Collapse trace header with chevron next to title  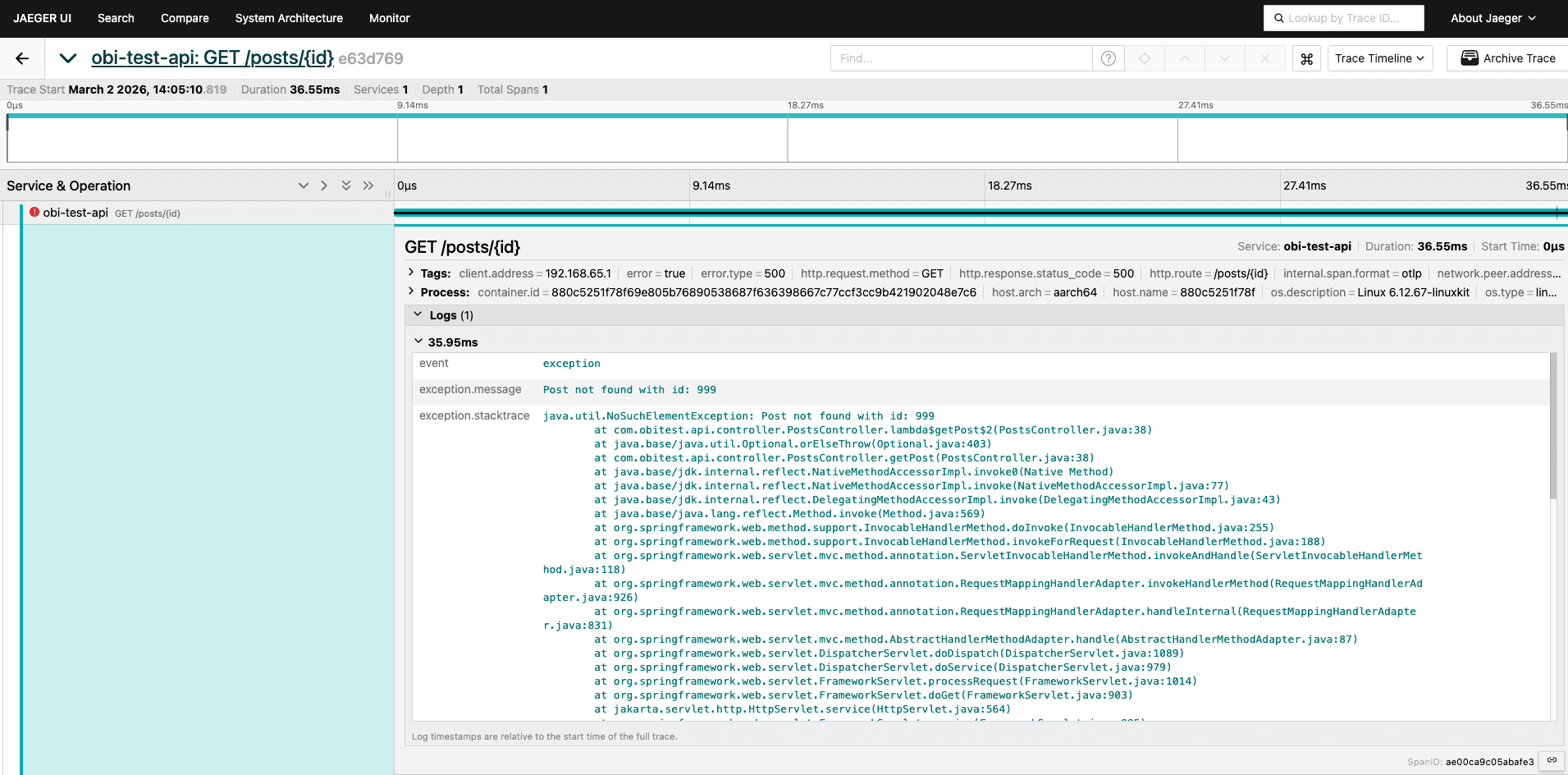pos(68,58)
